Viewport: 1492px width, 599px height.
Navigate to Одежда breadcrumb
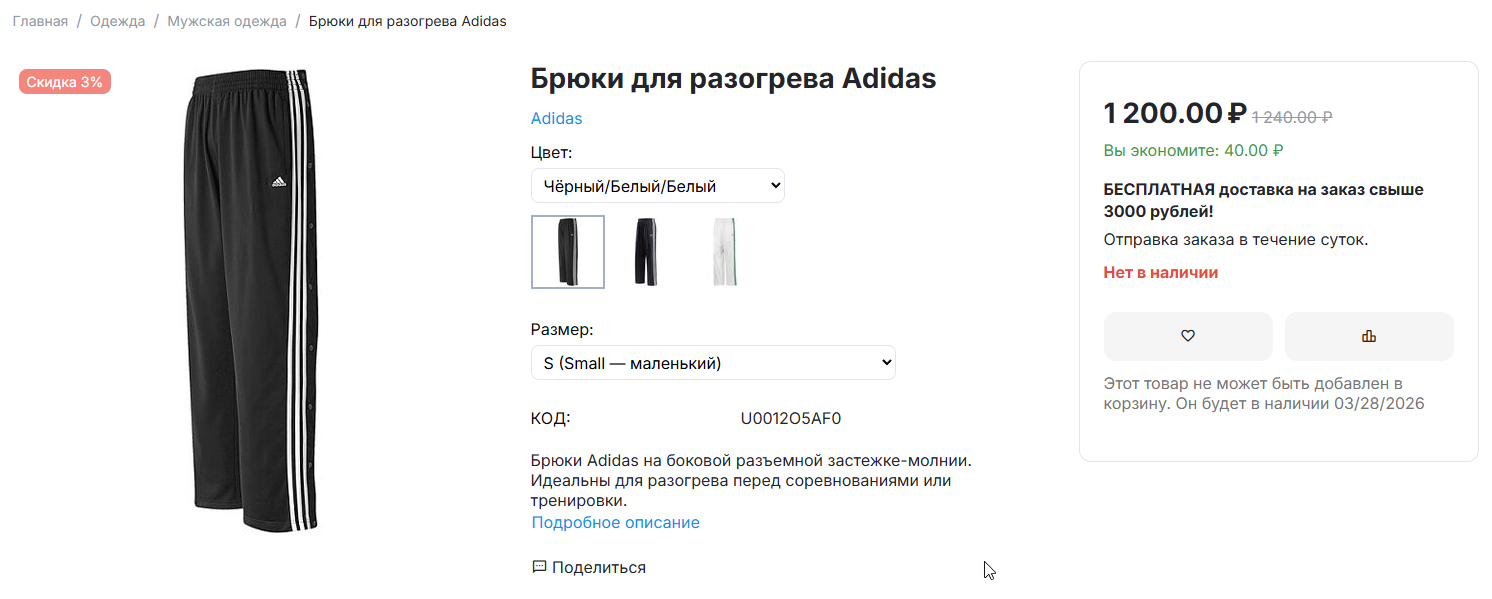click(118, 21)
